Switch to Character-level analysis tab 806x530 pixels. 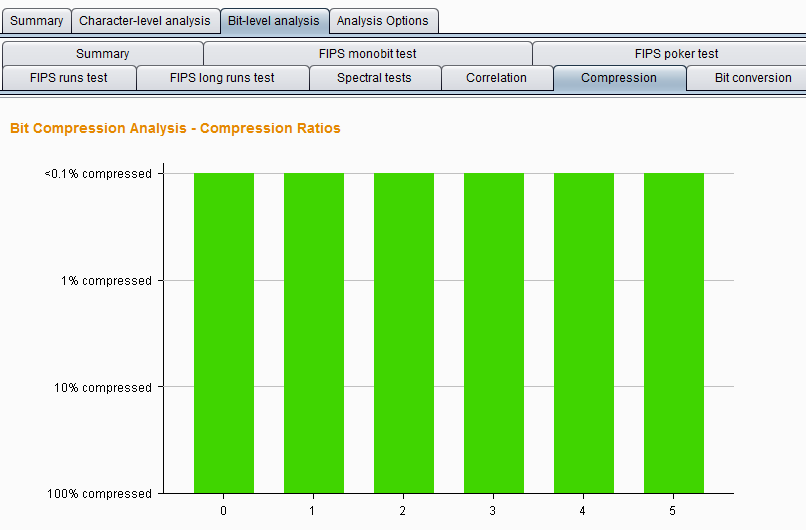(x=145, y=21)
